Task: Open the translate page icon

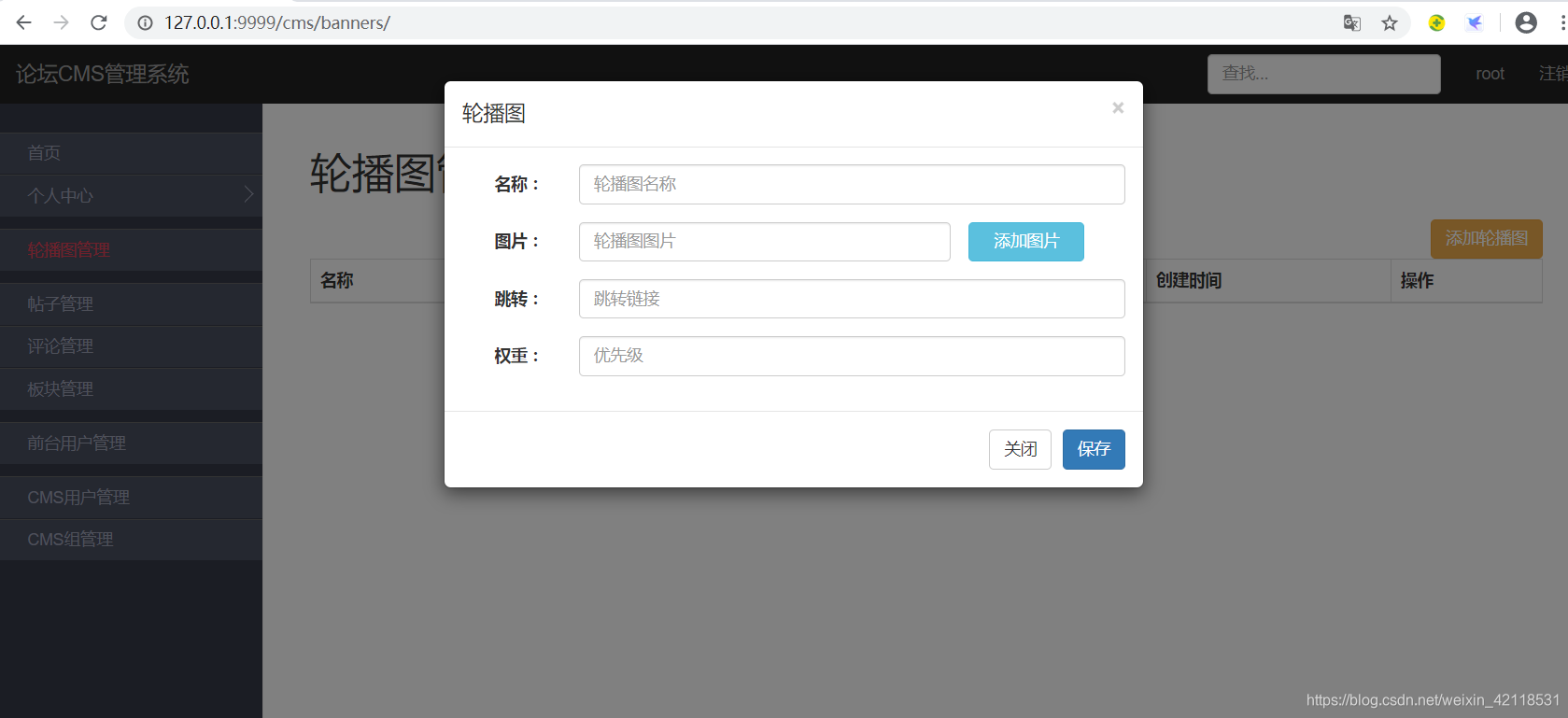Action: click(x=1351, y=22)
